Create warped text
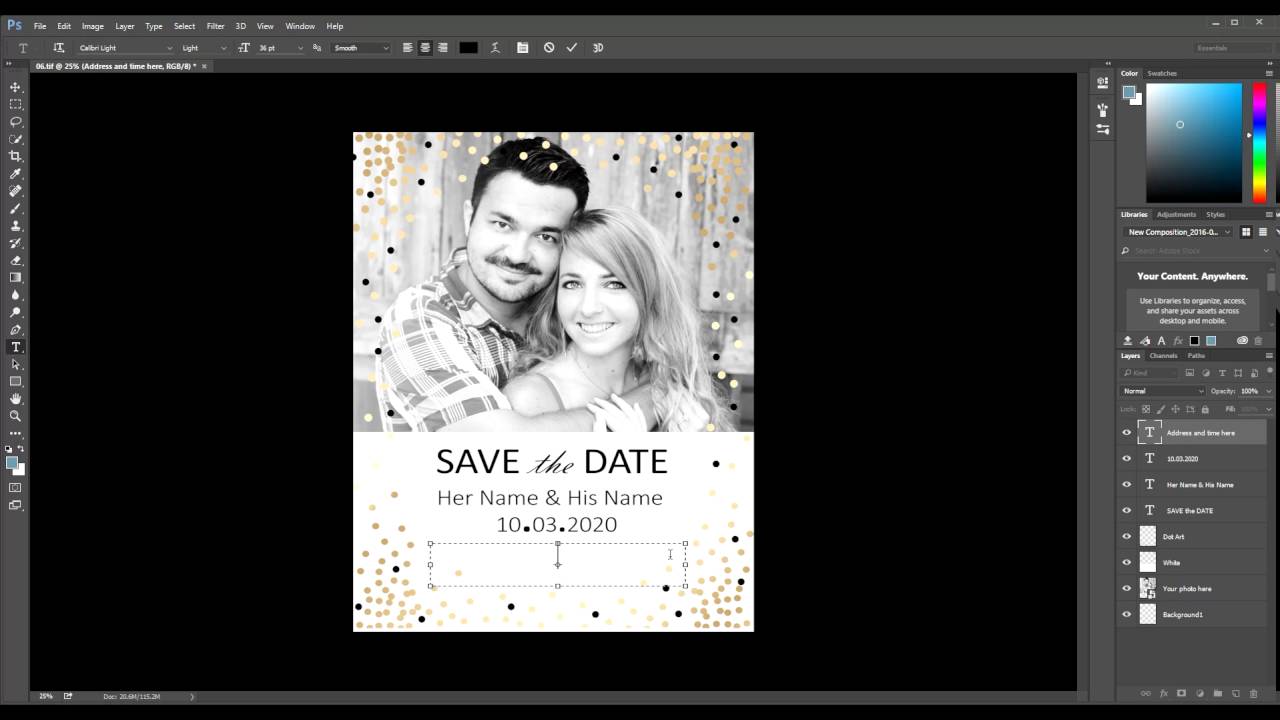1280x720 pixels. click(495, 47)
